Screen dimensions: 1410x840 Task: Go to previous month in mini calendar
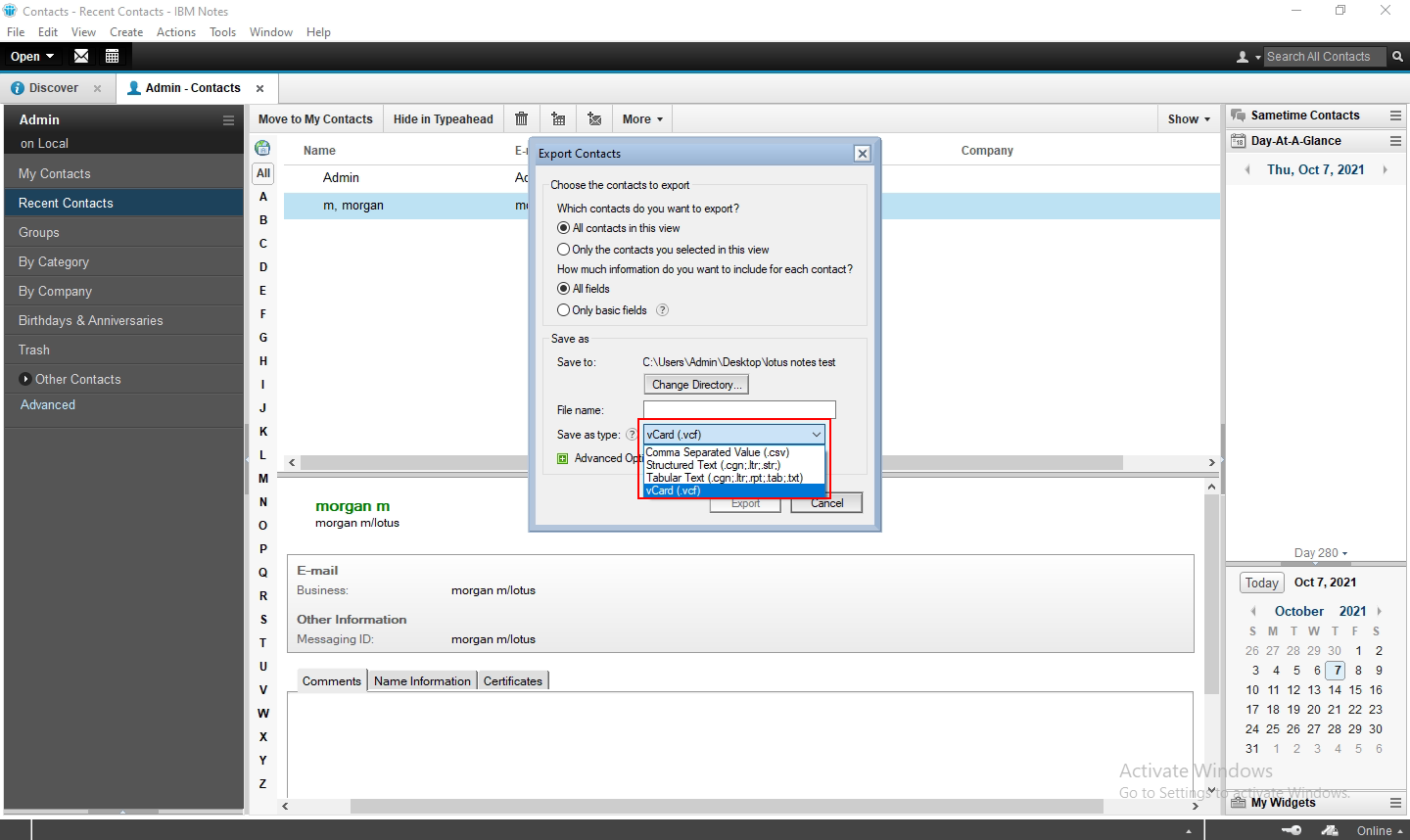1253,611
